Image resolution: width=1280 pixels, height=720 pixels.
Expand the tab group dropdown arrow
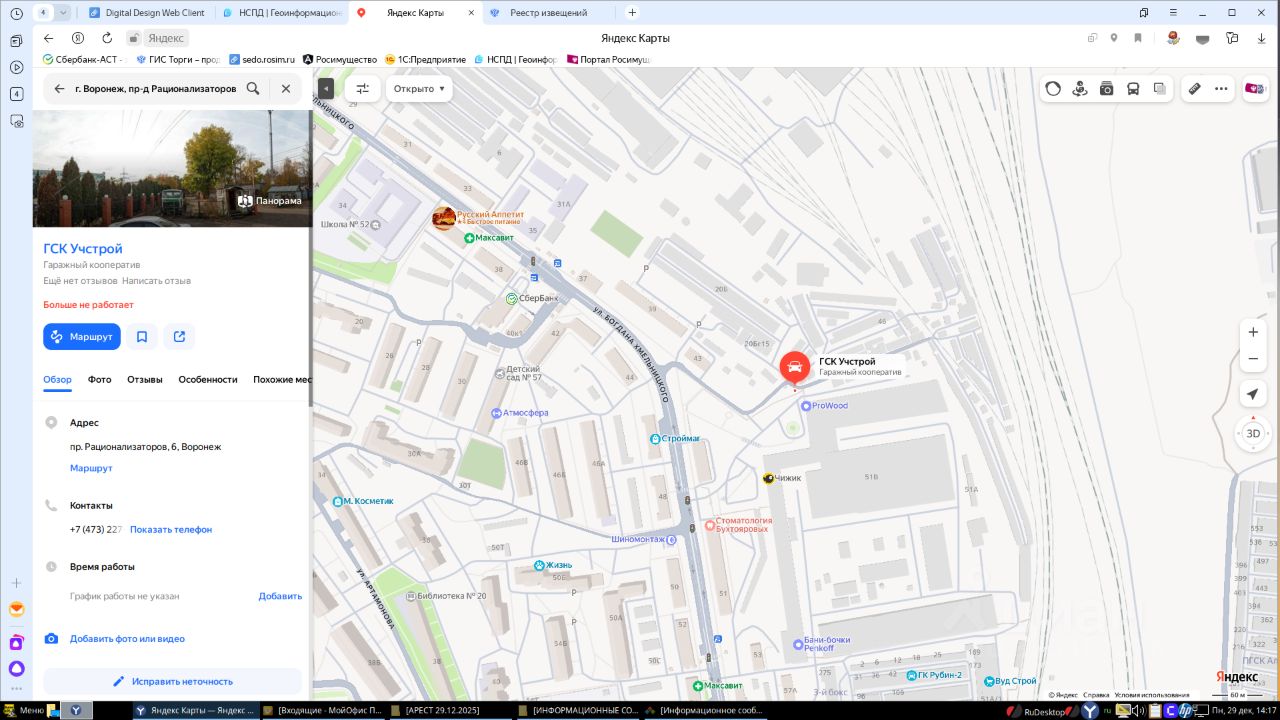click(64, 13)
